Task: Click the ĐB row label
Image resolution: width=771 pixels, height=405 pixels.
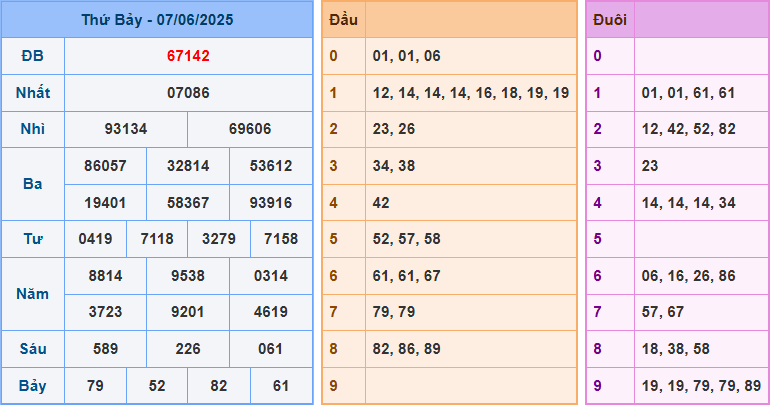Action: point(33,56)
